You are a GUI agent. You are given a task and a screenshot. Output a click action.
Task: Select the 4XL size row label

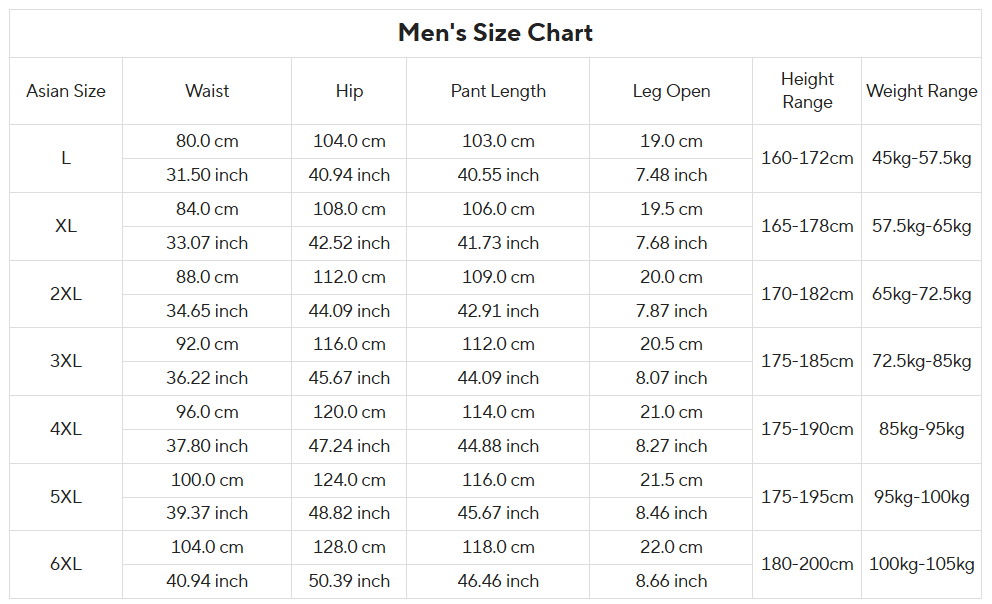coord(66,429)
